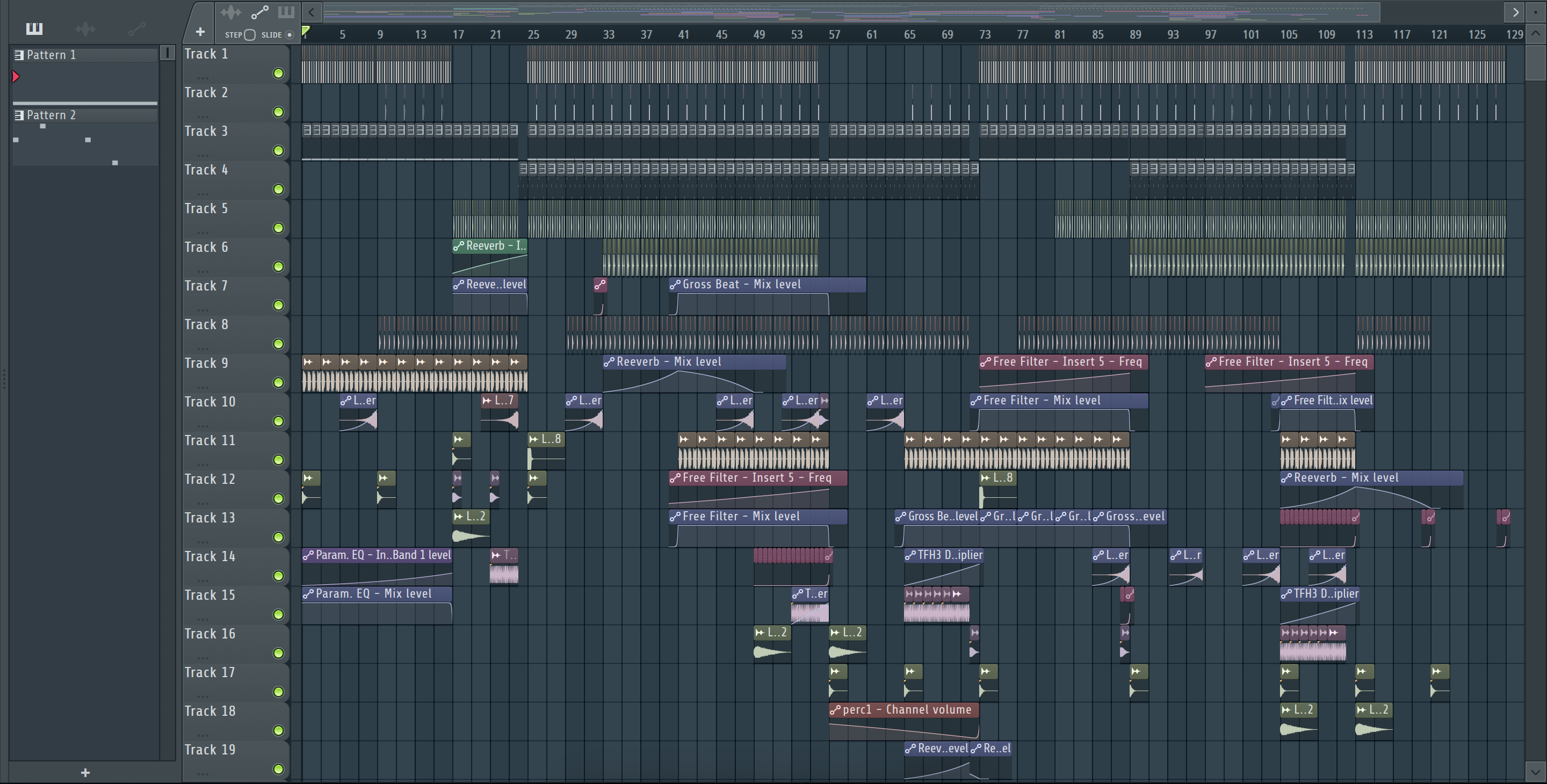
Task: Select Pattern 1 in the picker list
Action: (x=85, y=55)
